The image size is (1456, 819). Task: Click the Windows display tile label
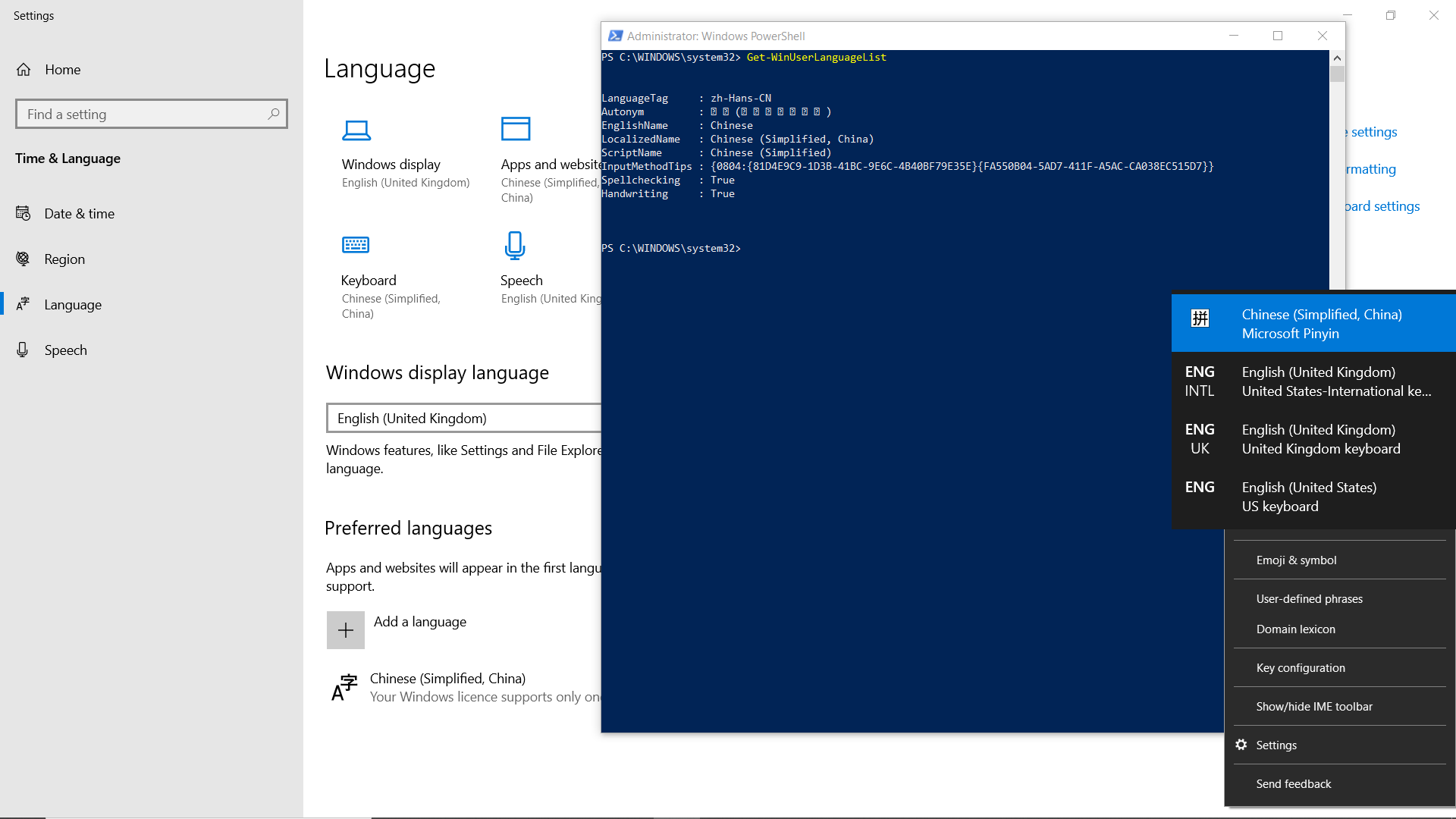(391, 165)
